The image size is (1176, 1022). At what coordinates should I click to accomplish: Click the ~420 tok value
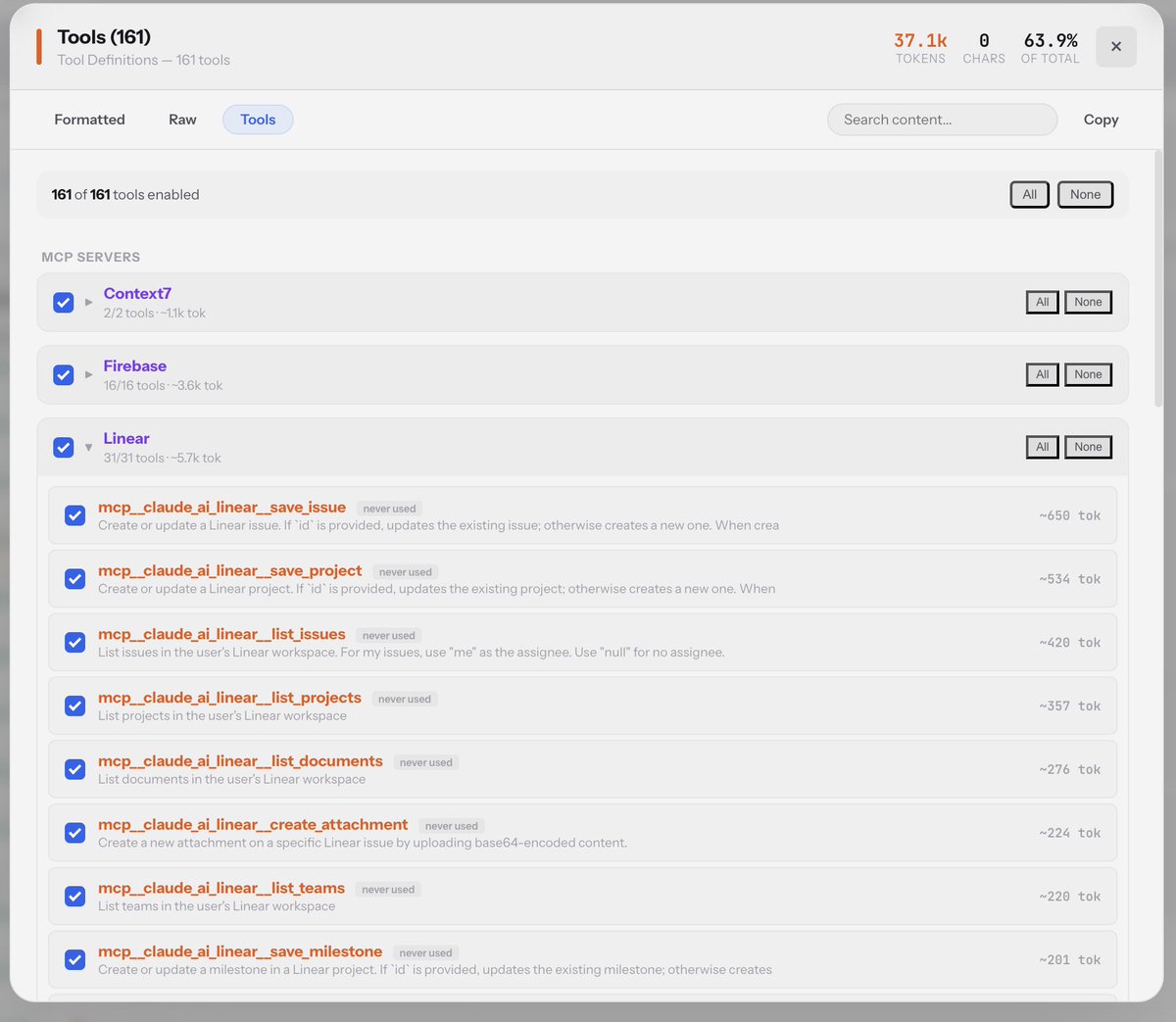[x=1070, y=643]
